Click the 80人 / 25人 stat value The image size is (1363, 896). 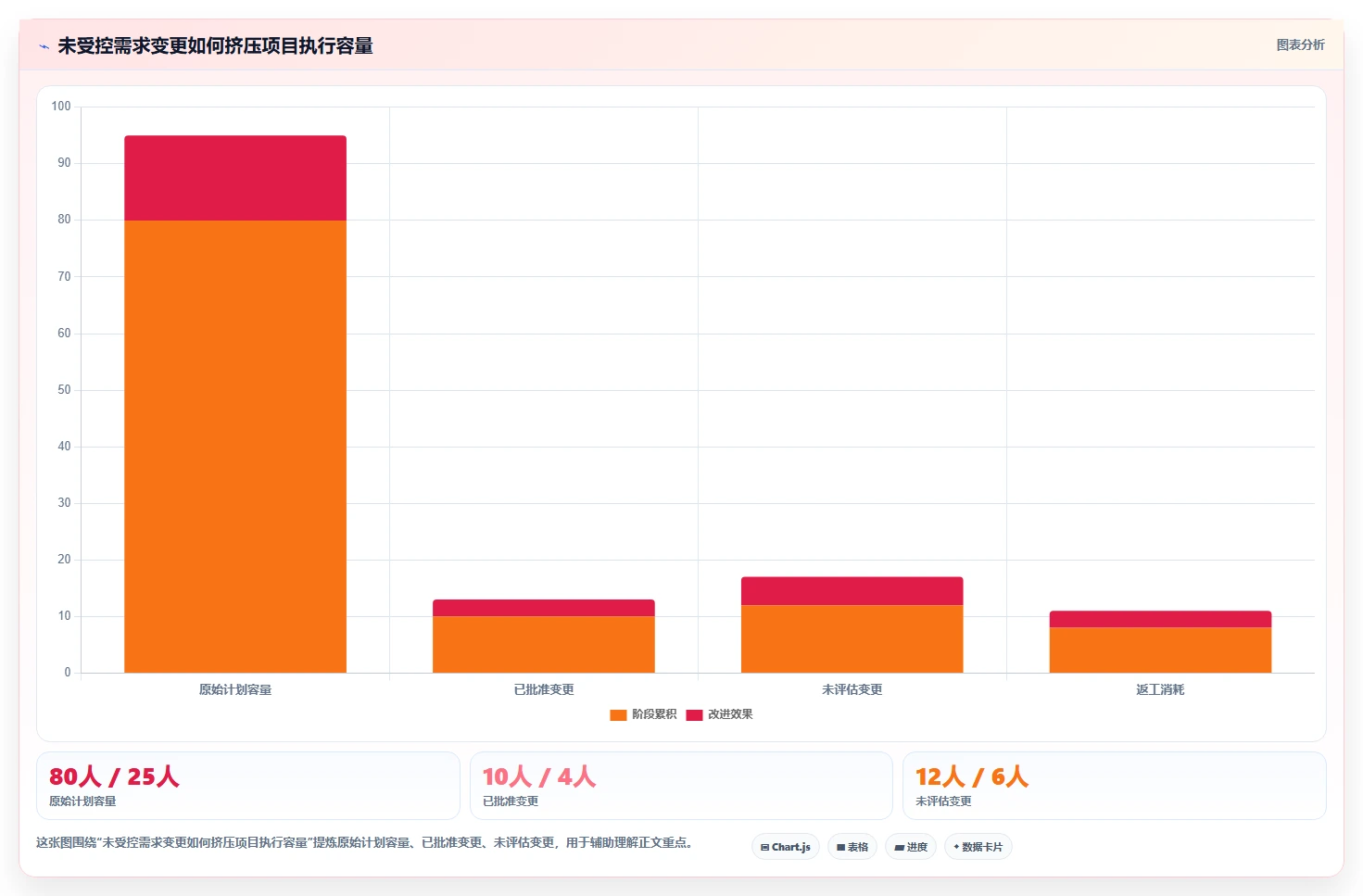click(114, 776)
